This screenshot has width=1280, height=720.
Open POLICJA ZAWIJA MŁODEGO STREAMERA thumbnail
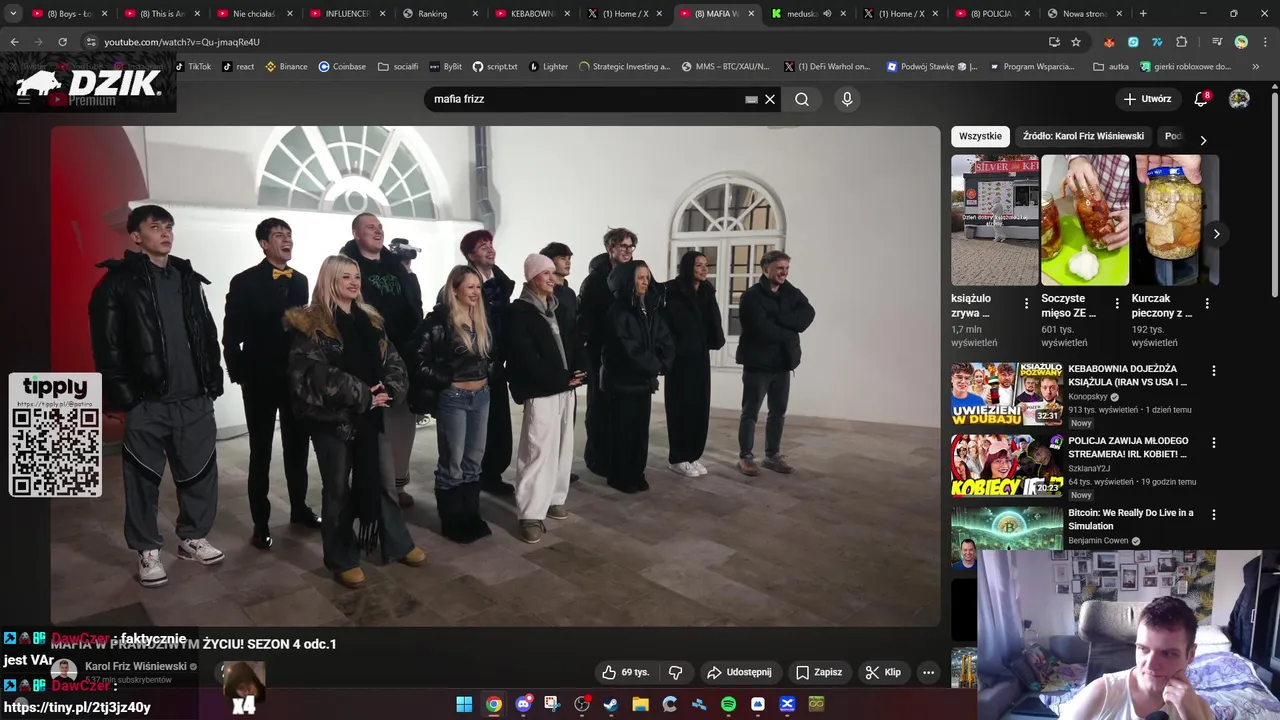[x=1006, y=466]
